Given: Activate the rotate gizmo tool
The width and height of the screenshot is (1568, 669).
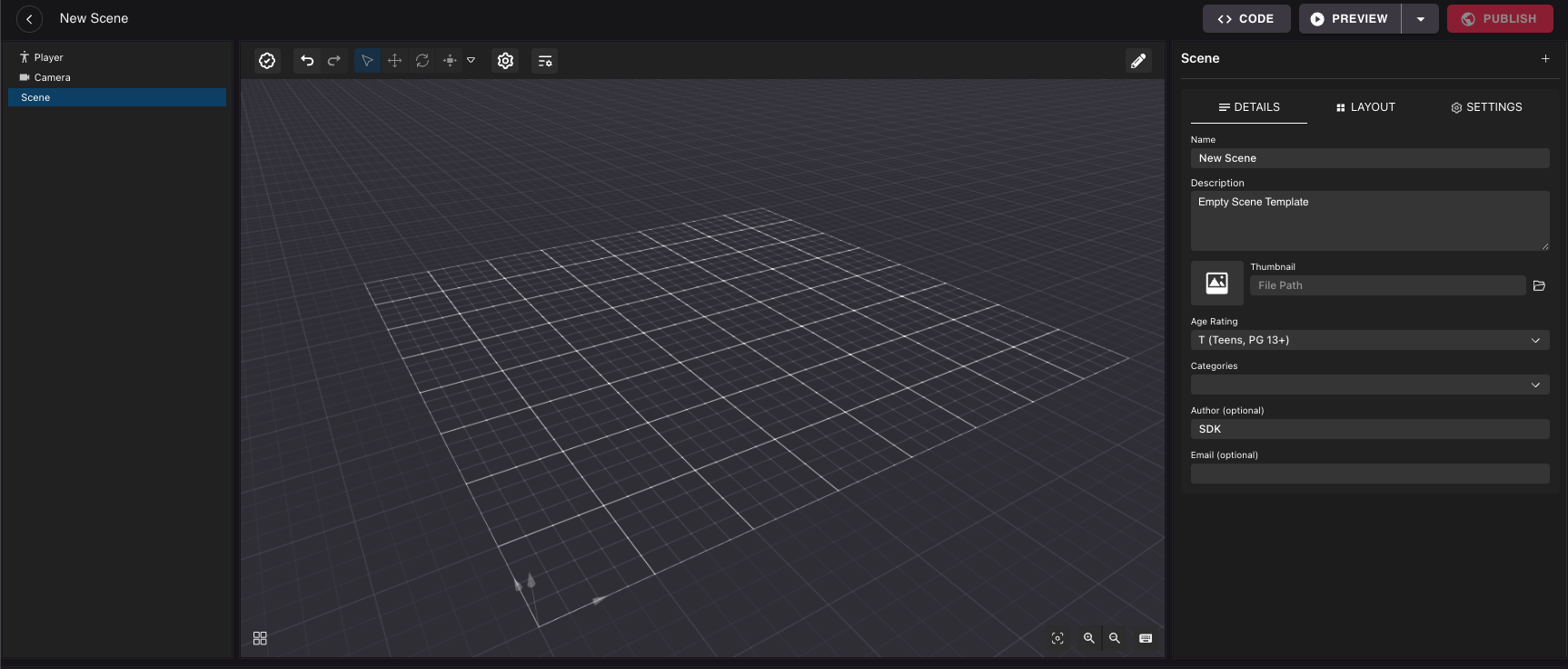Looking at the screenshot, I should point(422,61).
